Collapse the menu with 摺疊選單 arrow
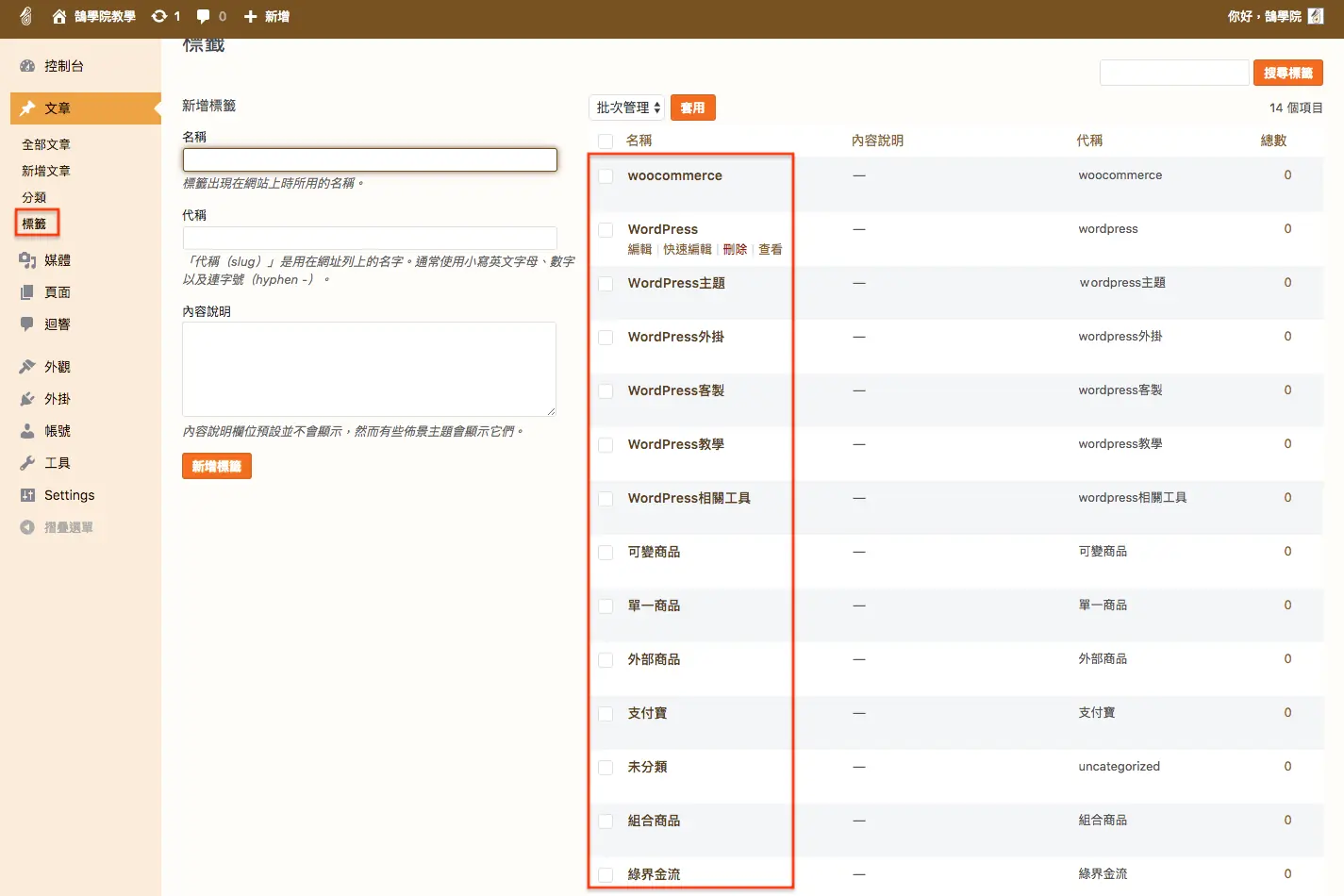Image resolution: width=1344 pixels, height=896 pixels. 27,527
